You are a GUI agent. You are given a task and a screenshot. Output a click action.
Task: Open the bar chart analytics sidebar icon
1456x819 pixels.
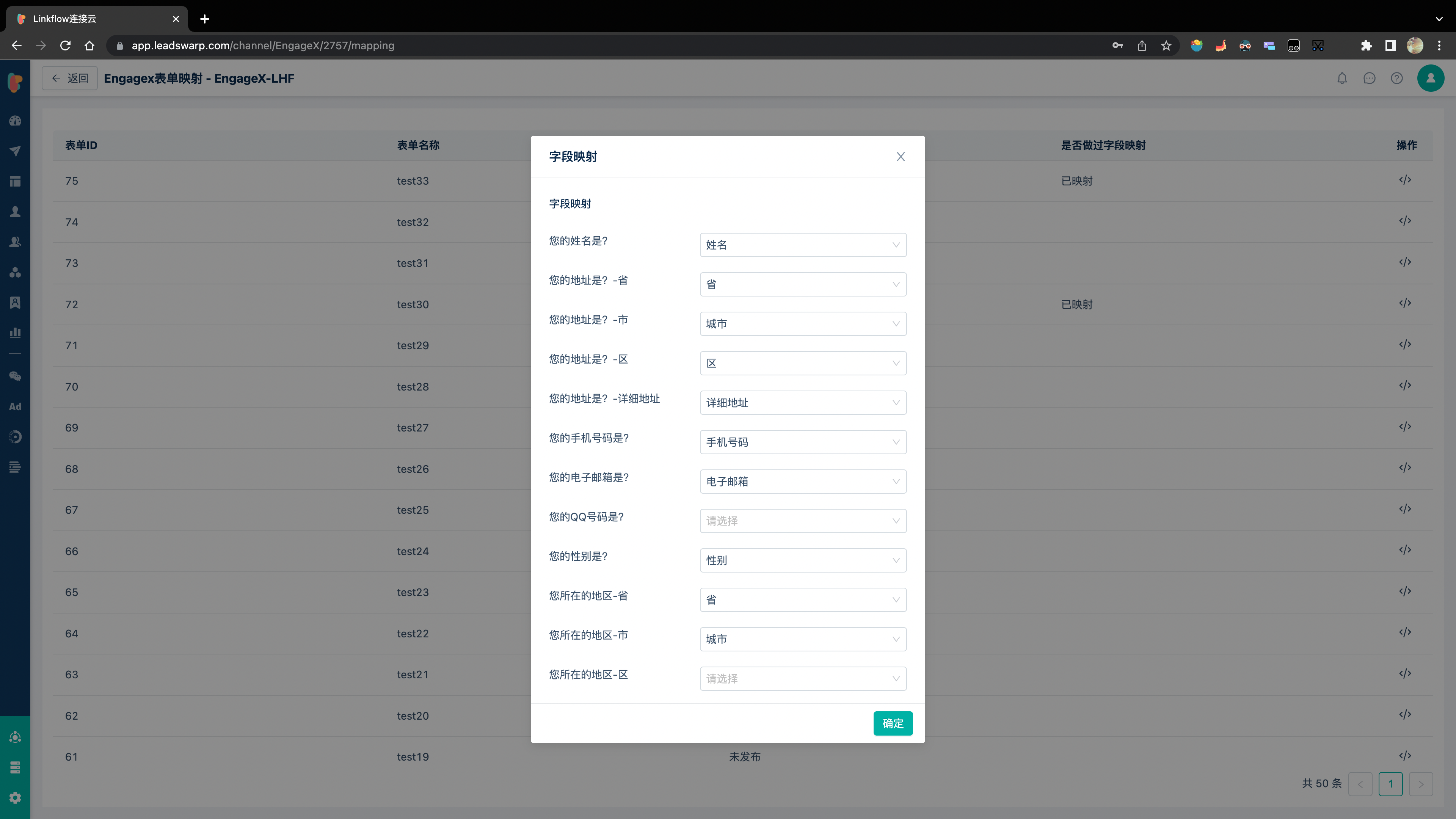click(15, 333)
